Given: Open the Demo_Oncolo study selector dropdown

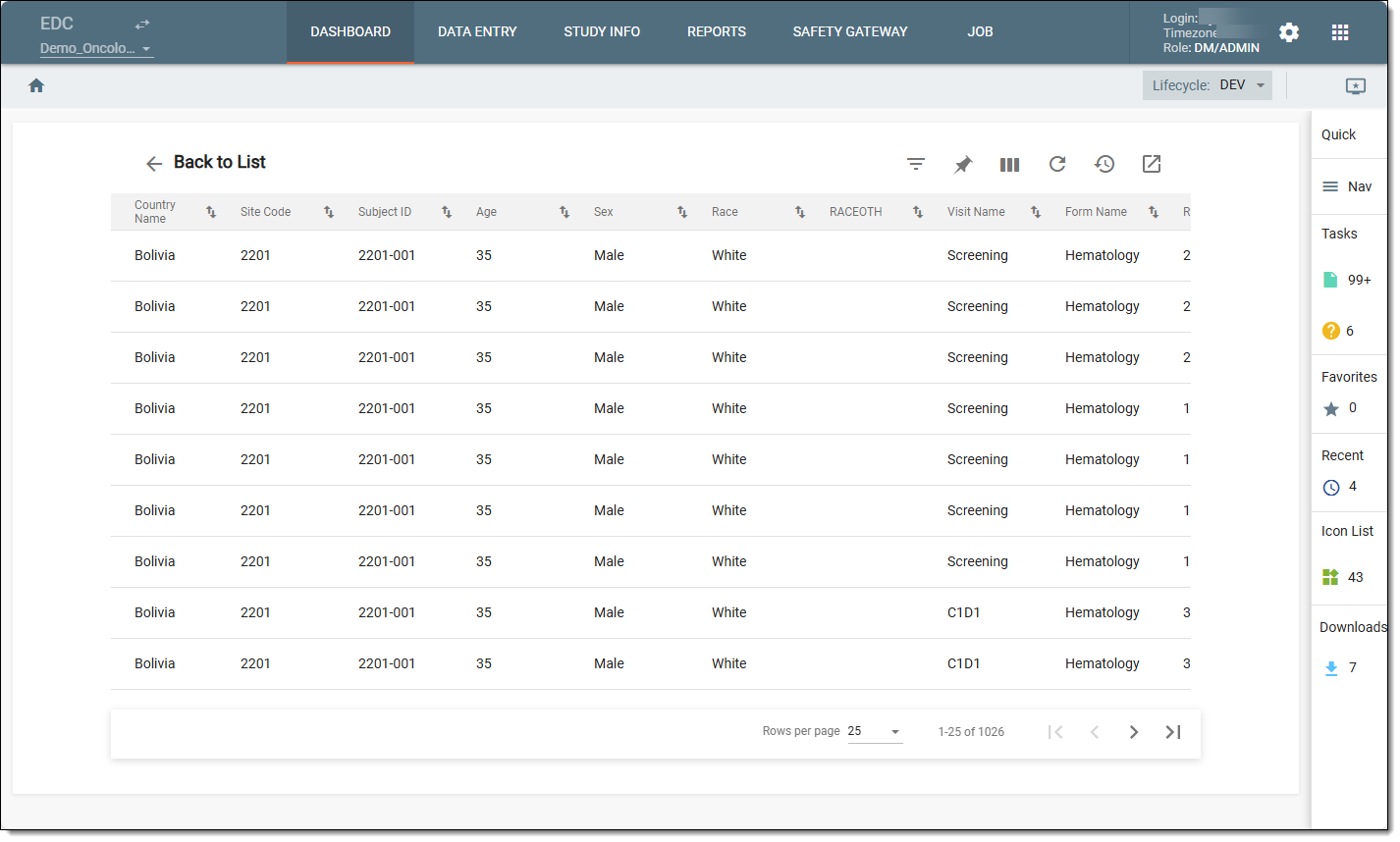Looking at the screenshot, I should (96, 48).
